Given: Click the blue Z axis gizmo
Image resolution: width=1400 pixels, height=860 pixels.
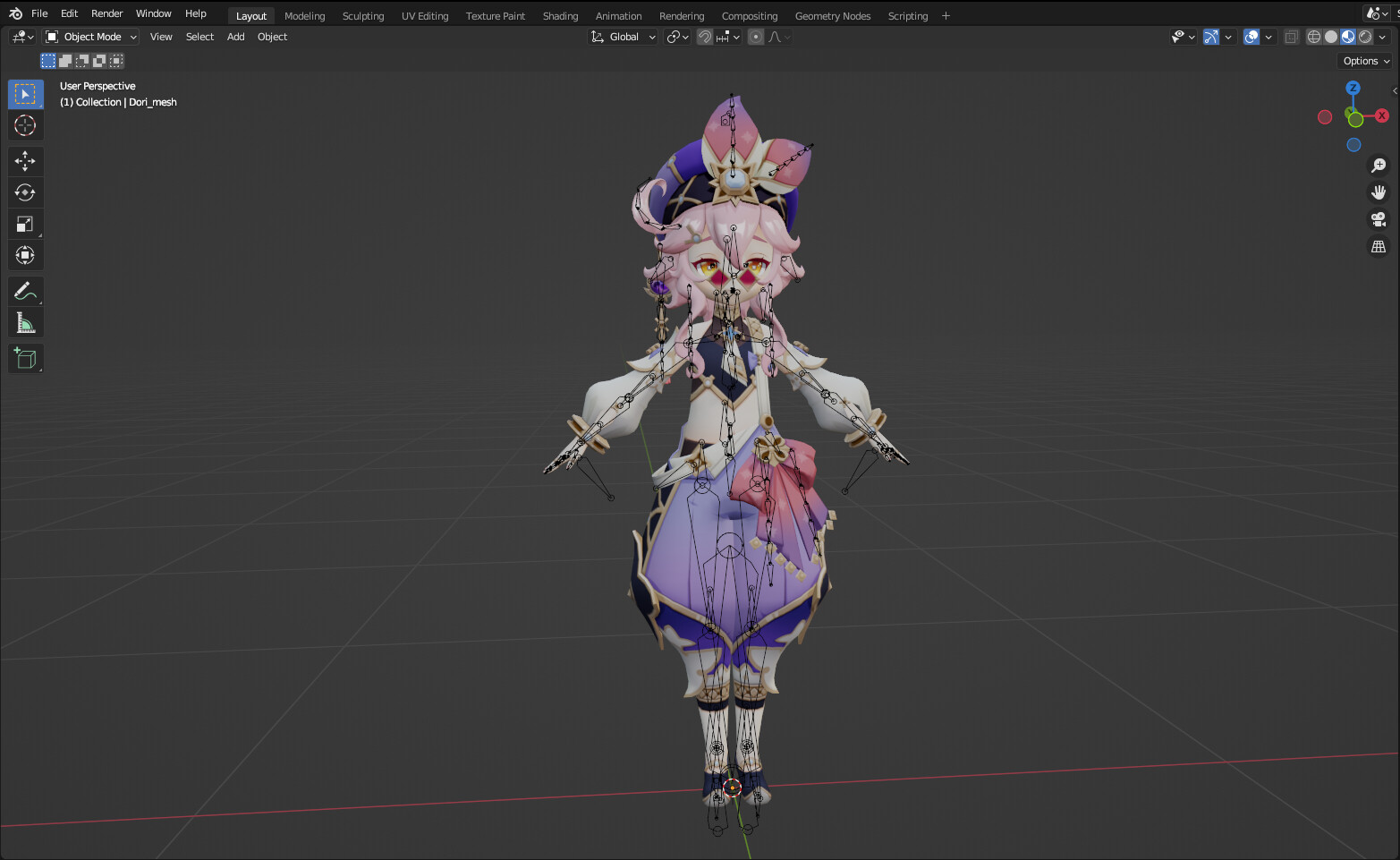Looking at the screenshot, I should click(1353, 88).
